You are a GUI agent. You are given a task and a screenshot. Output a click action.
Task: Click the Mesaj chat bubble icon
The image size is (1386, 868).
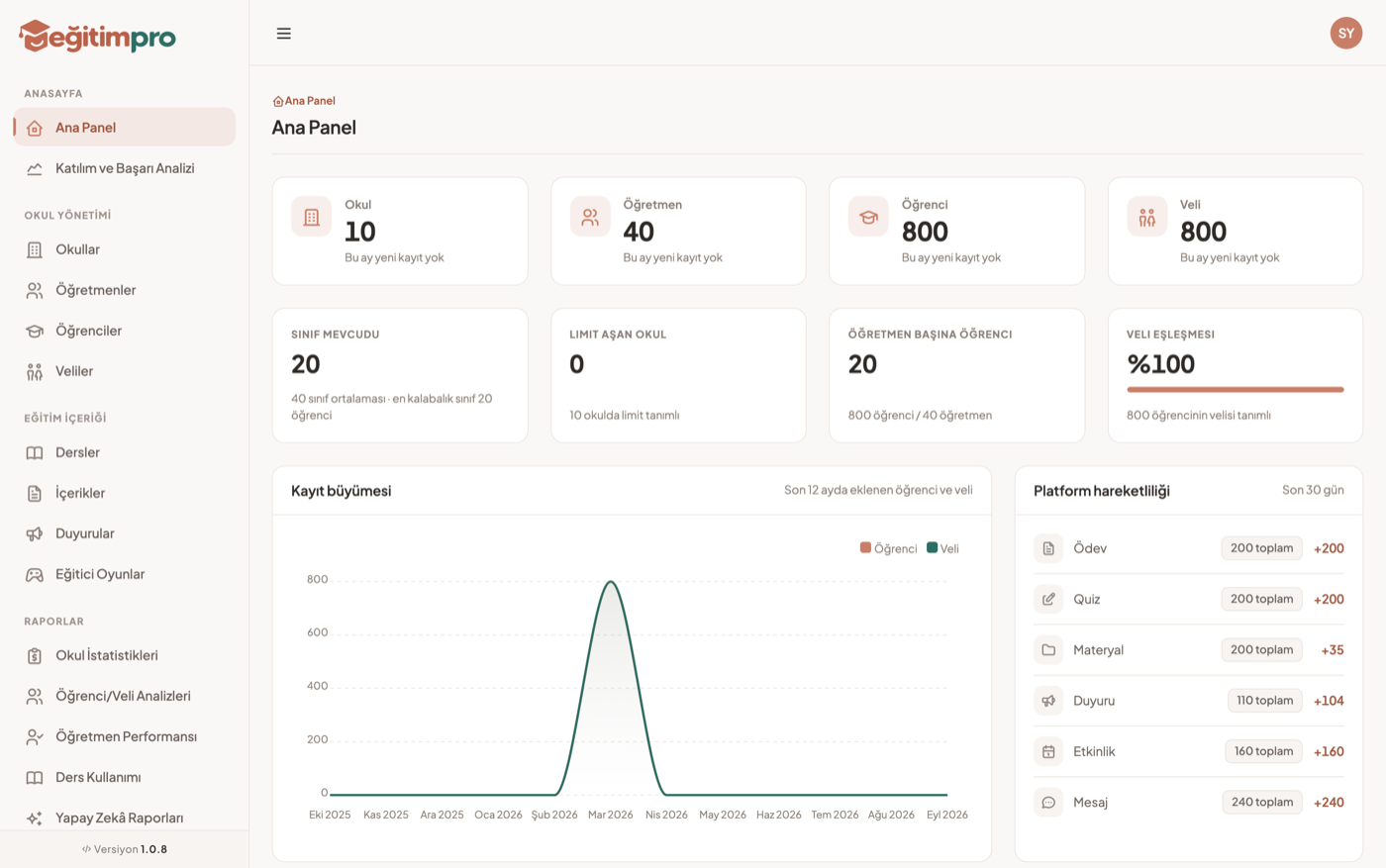(x=1048, y=803)
